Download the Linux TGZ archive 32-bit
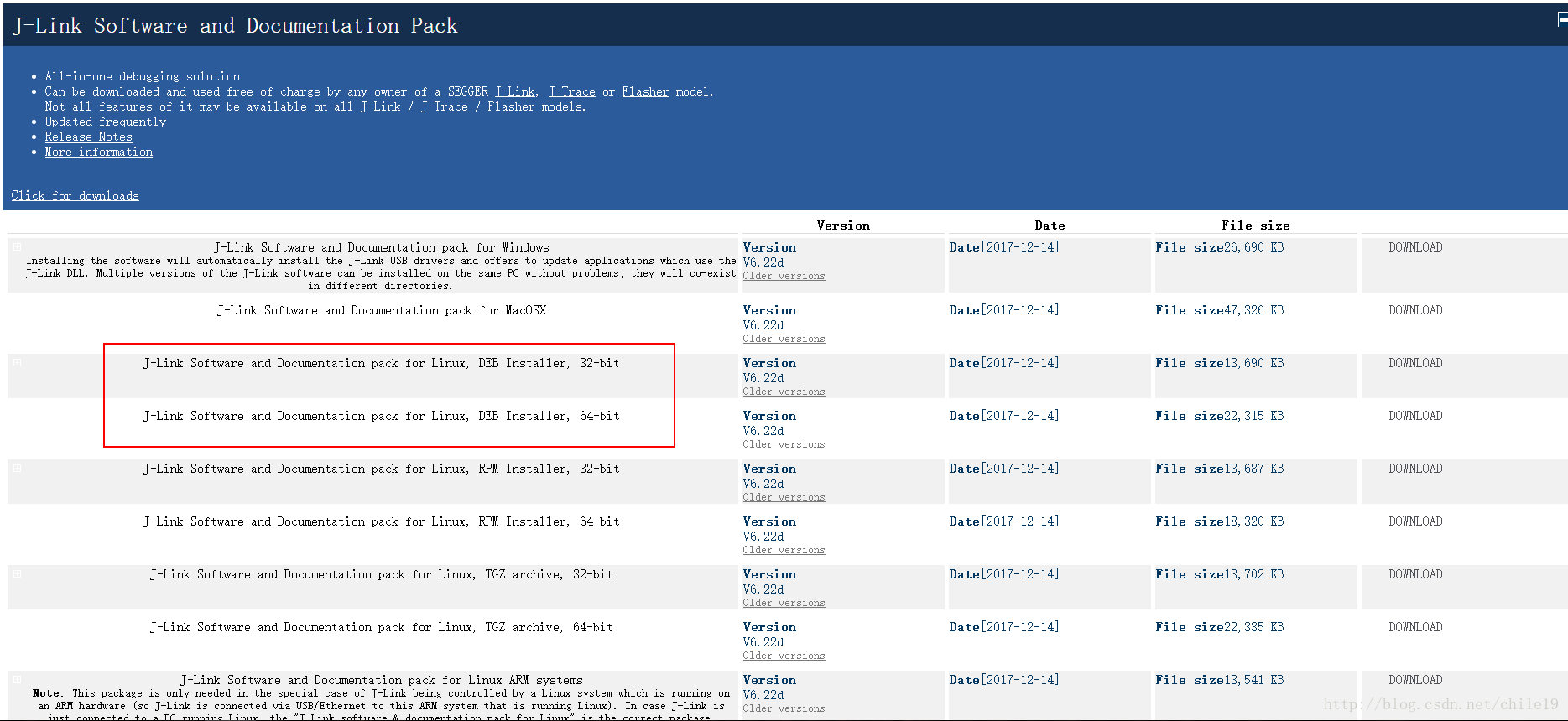 [1415, 574]
